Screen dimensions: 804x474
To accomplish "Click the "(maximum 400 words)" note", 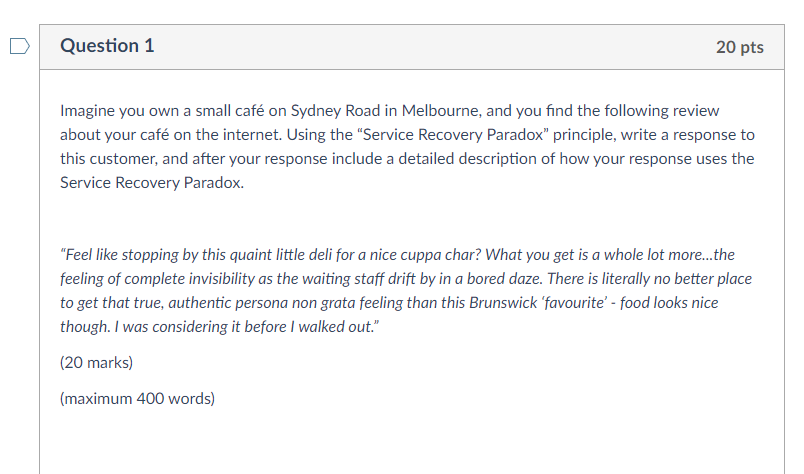I will (x=137, y=399).
